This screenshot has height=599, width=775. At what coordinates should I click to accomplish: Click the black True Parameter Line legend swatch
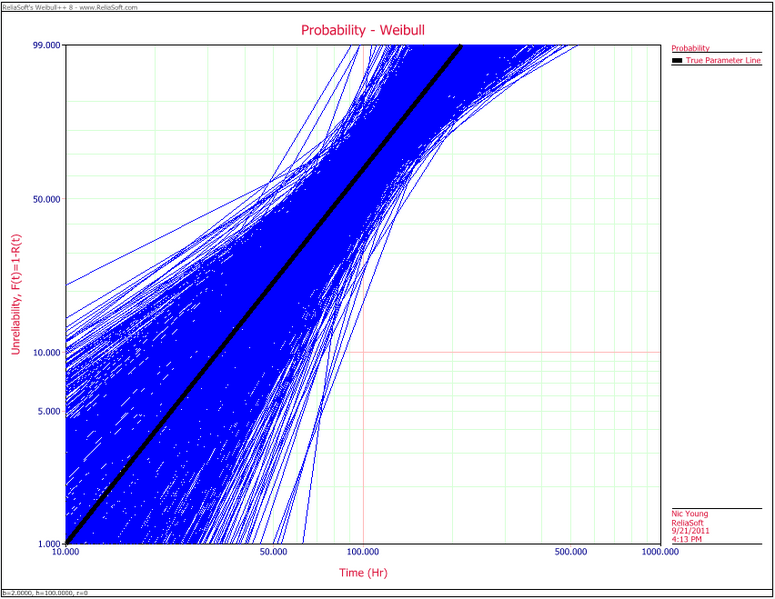677,62
